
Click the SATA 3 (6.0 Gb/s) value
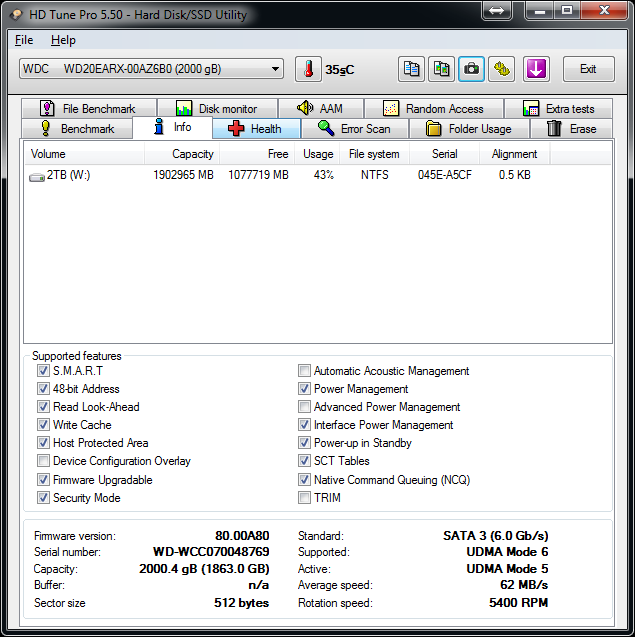pyautogui.click(x=496, y=536)
